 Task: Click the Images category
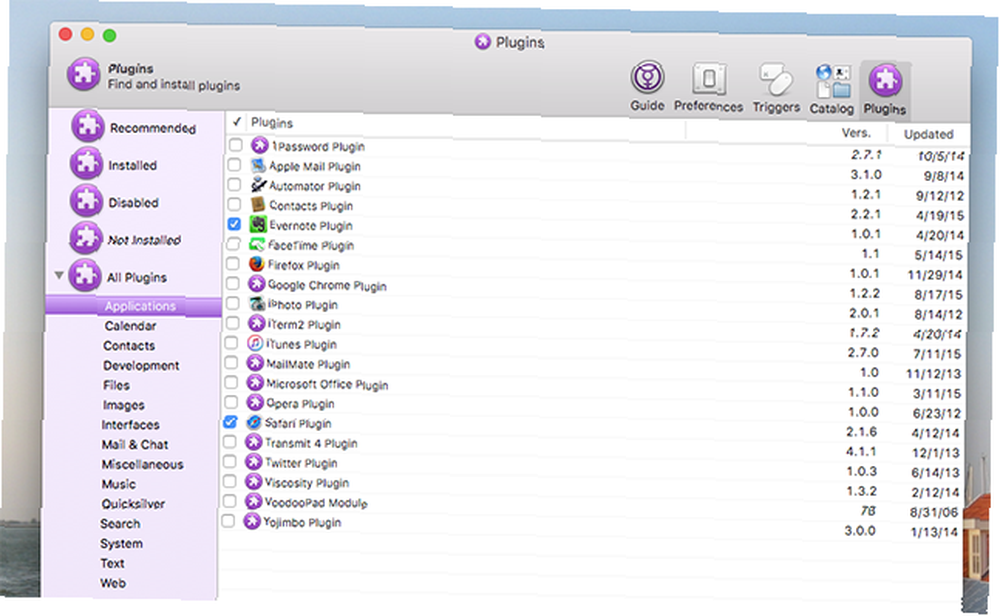124,404
